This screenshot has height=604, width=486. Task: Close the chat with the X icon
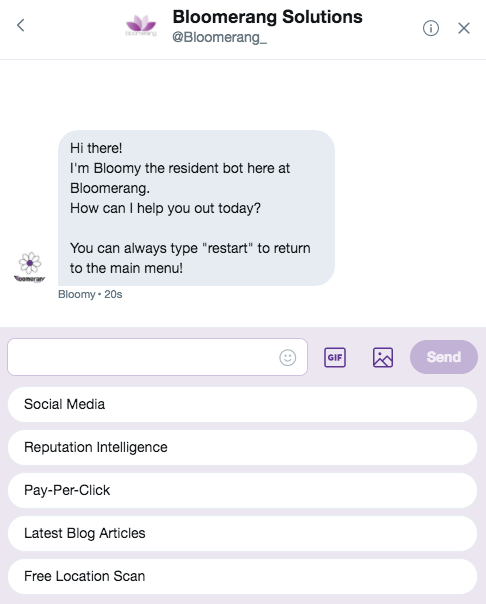click(x=464, y=28)
